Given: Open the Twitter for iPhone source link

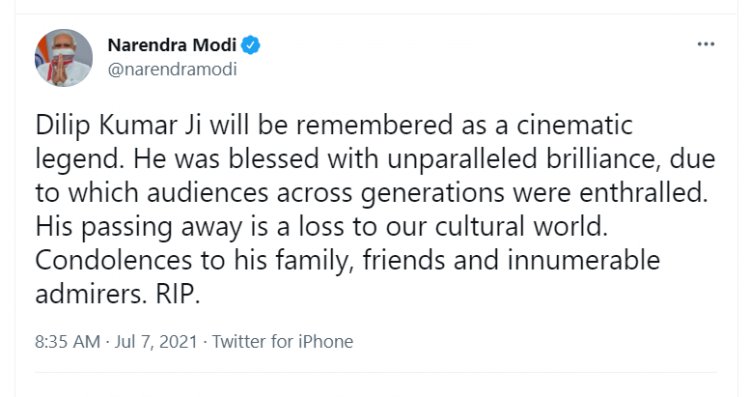Looking at the screenshot, I should [283, 342].
